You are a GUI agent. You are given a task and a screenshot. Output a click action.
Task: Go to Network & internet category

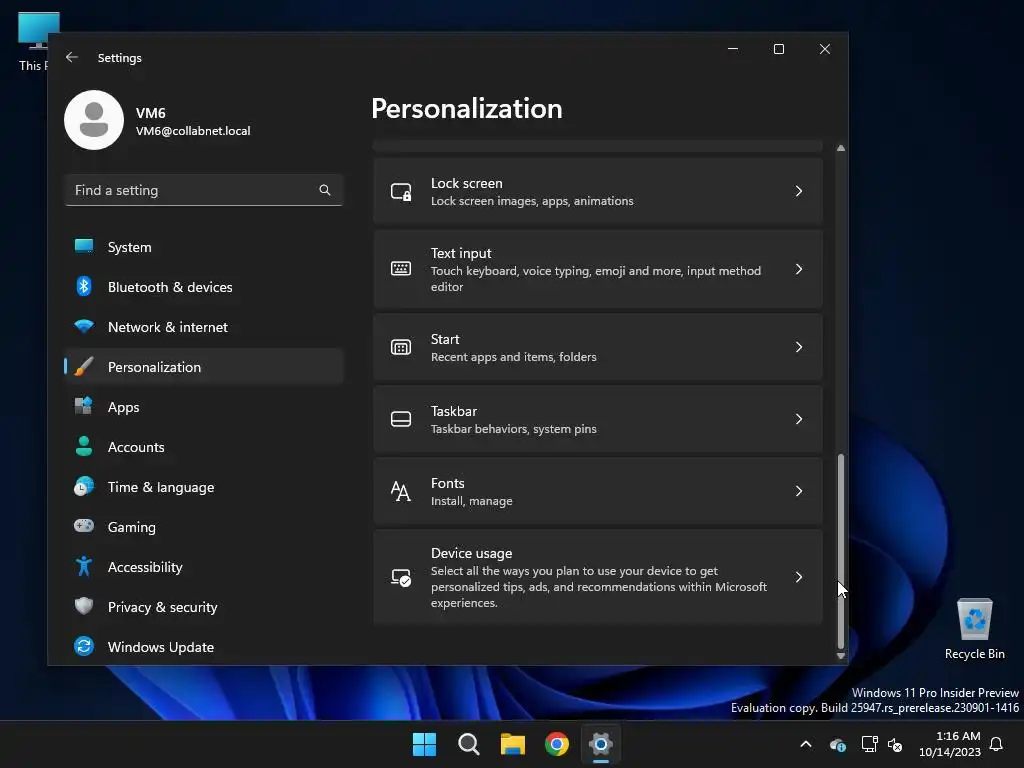coord(204,327)
